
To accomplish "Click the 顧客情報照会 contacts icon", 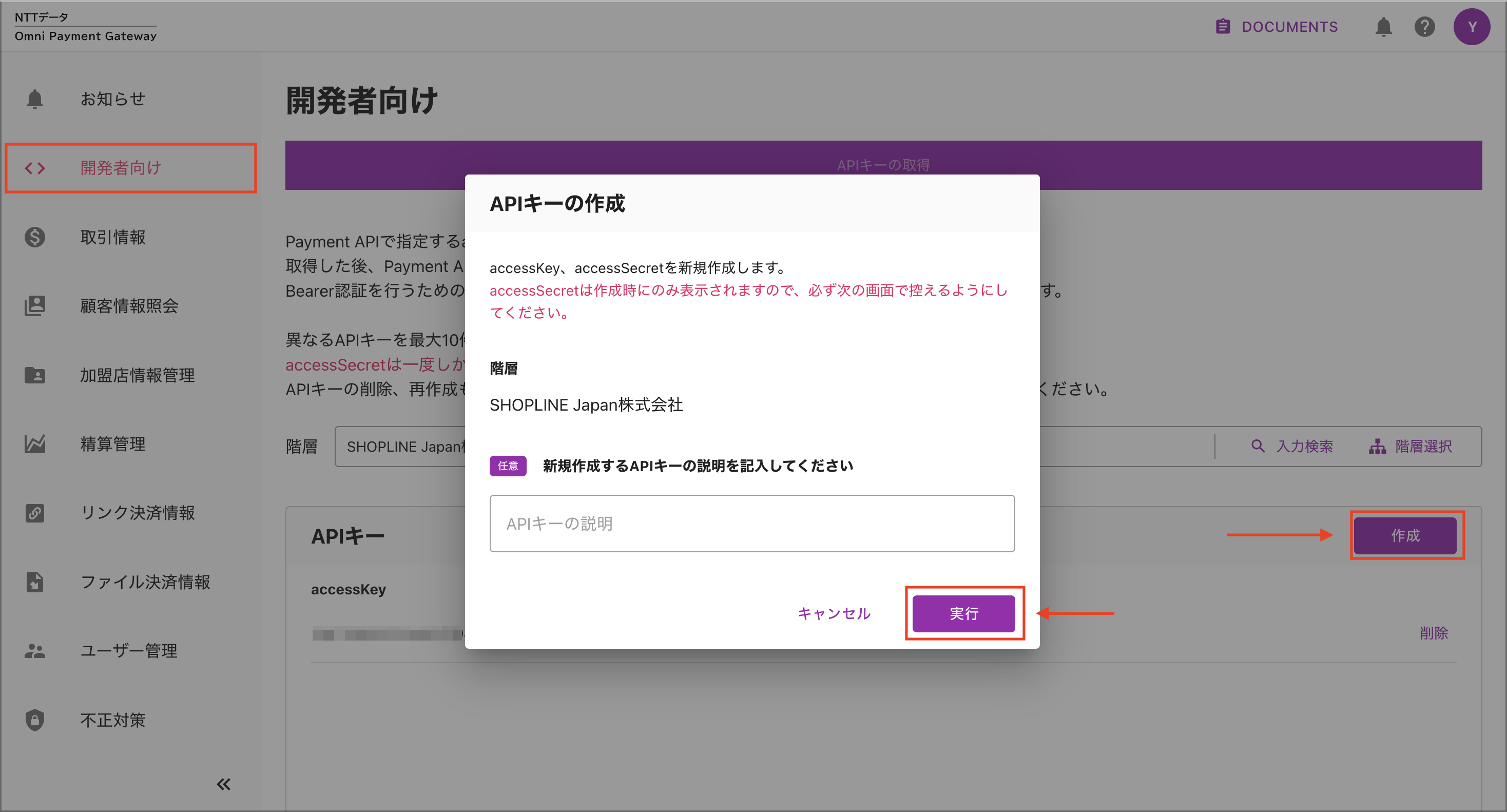I will [34, 306].
